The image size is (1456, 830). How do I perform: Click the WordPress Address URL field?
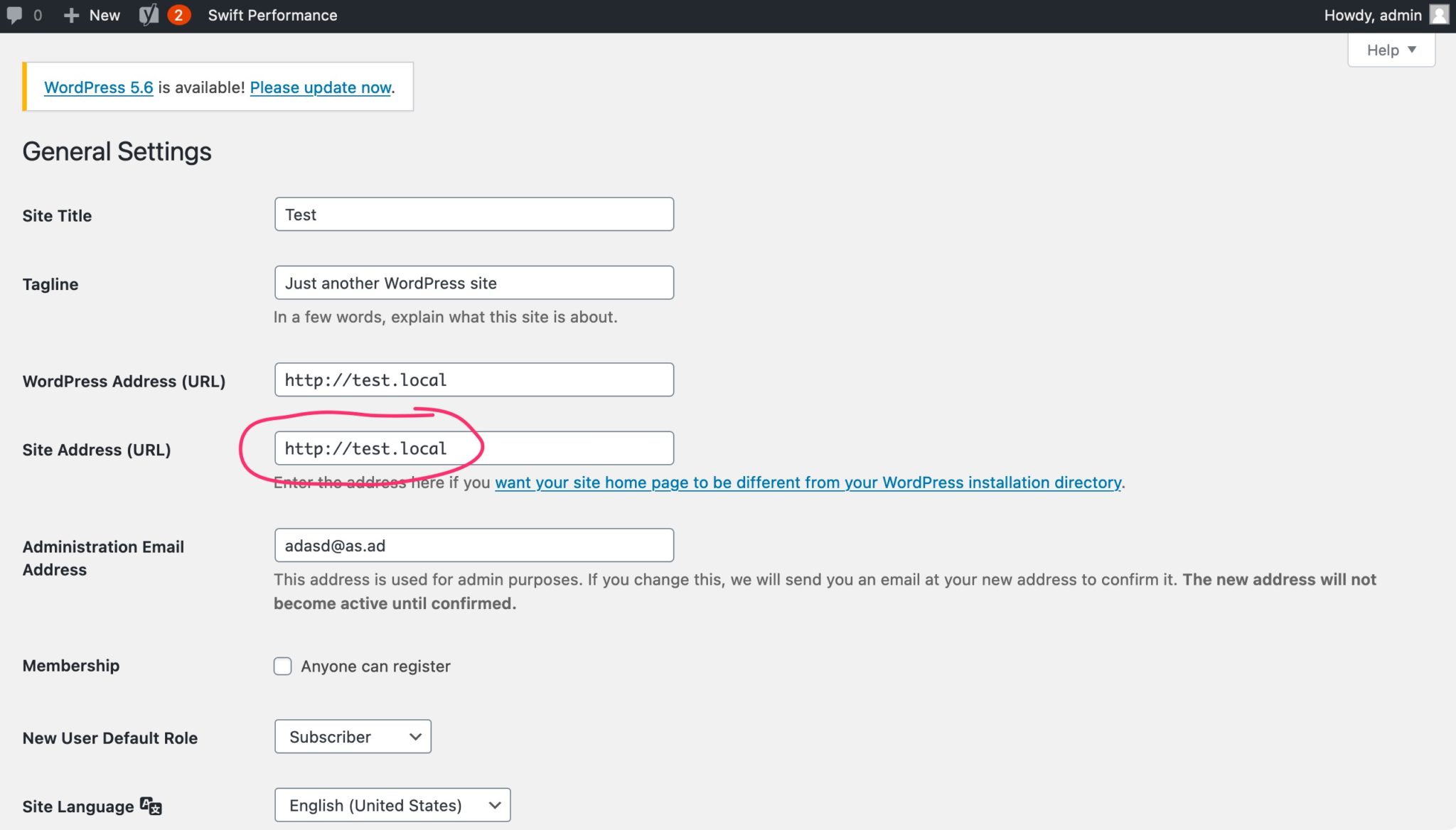coord(473,379)
